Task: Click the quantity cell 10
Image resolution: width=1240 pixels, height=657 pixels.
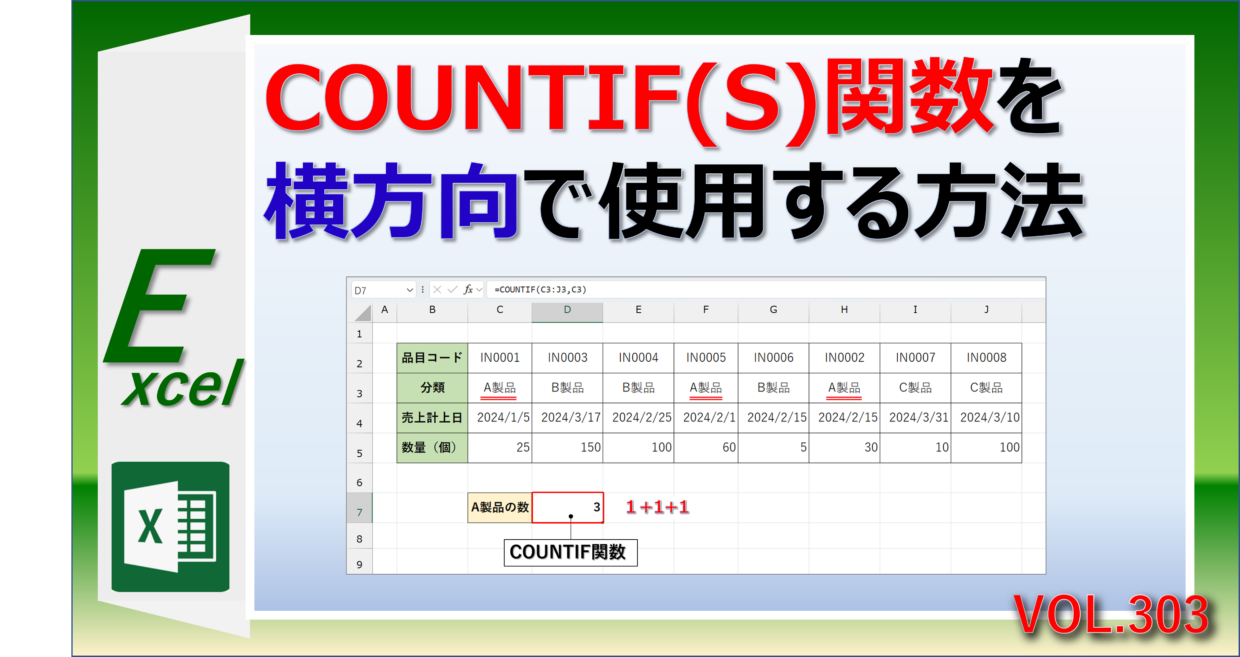Action: [915, 448]
